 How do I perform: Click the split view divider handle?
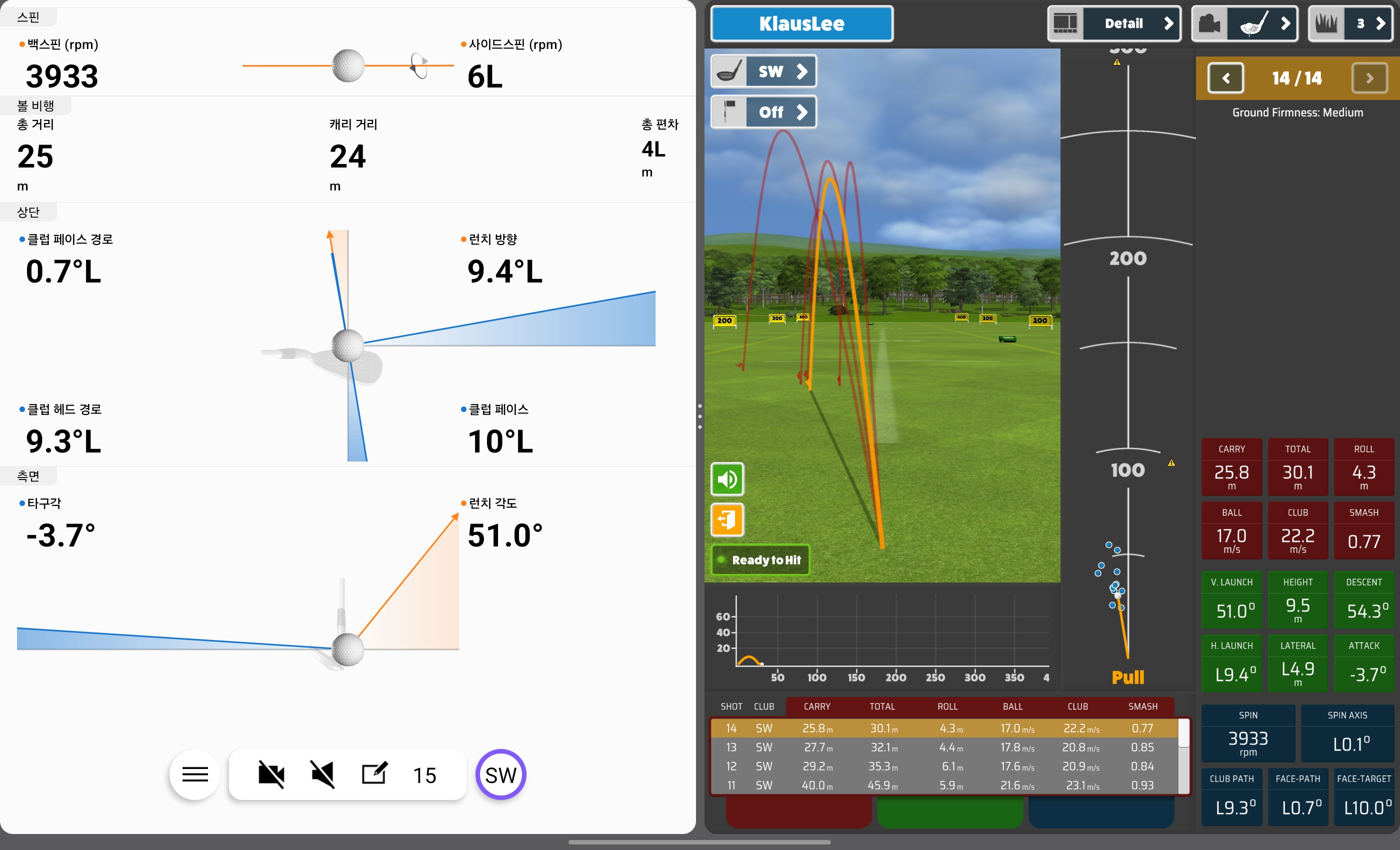pos(699,416)
